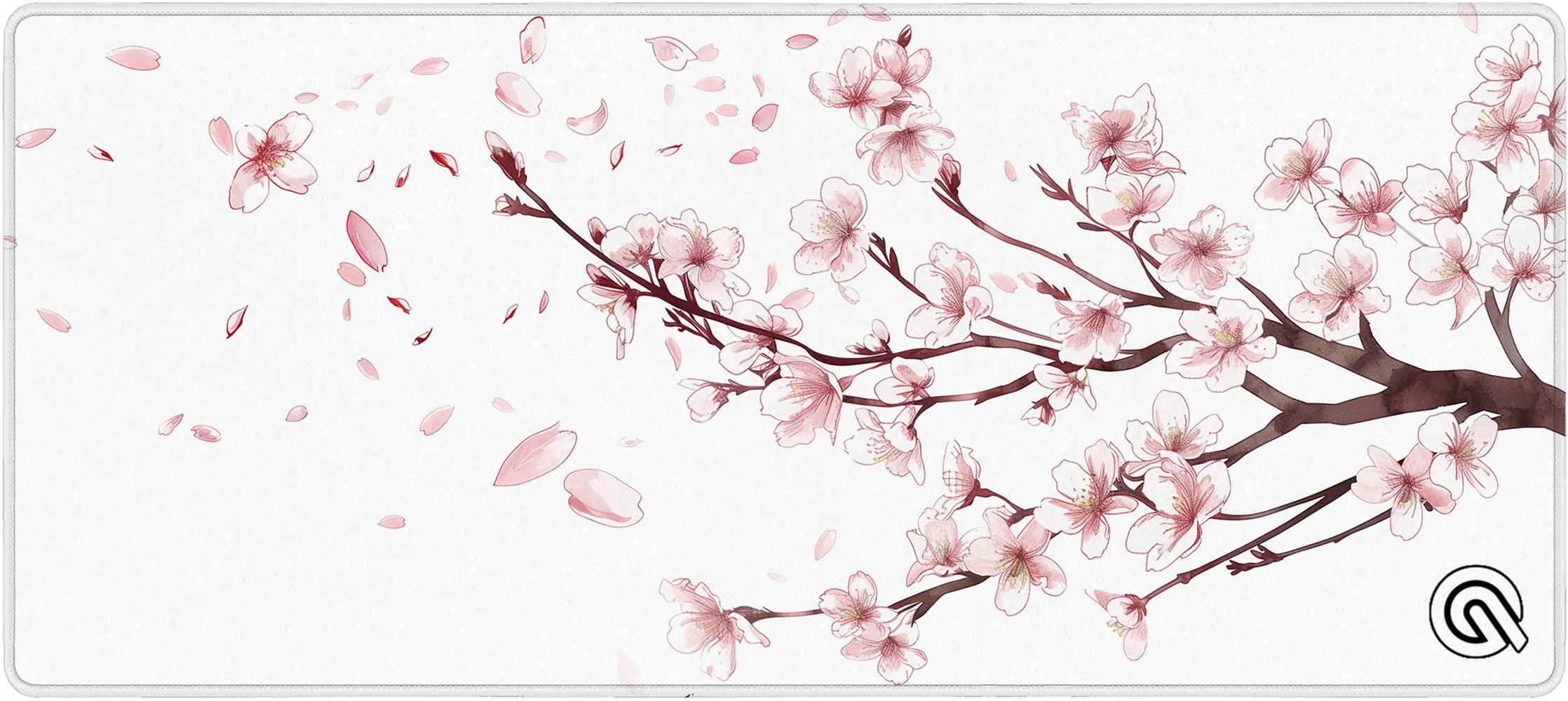
Task: Click the small isolated petal at bottom left-center
Action: (x=391, y=521)
